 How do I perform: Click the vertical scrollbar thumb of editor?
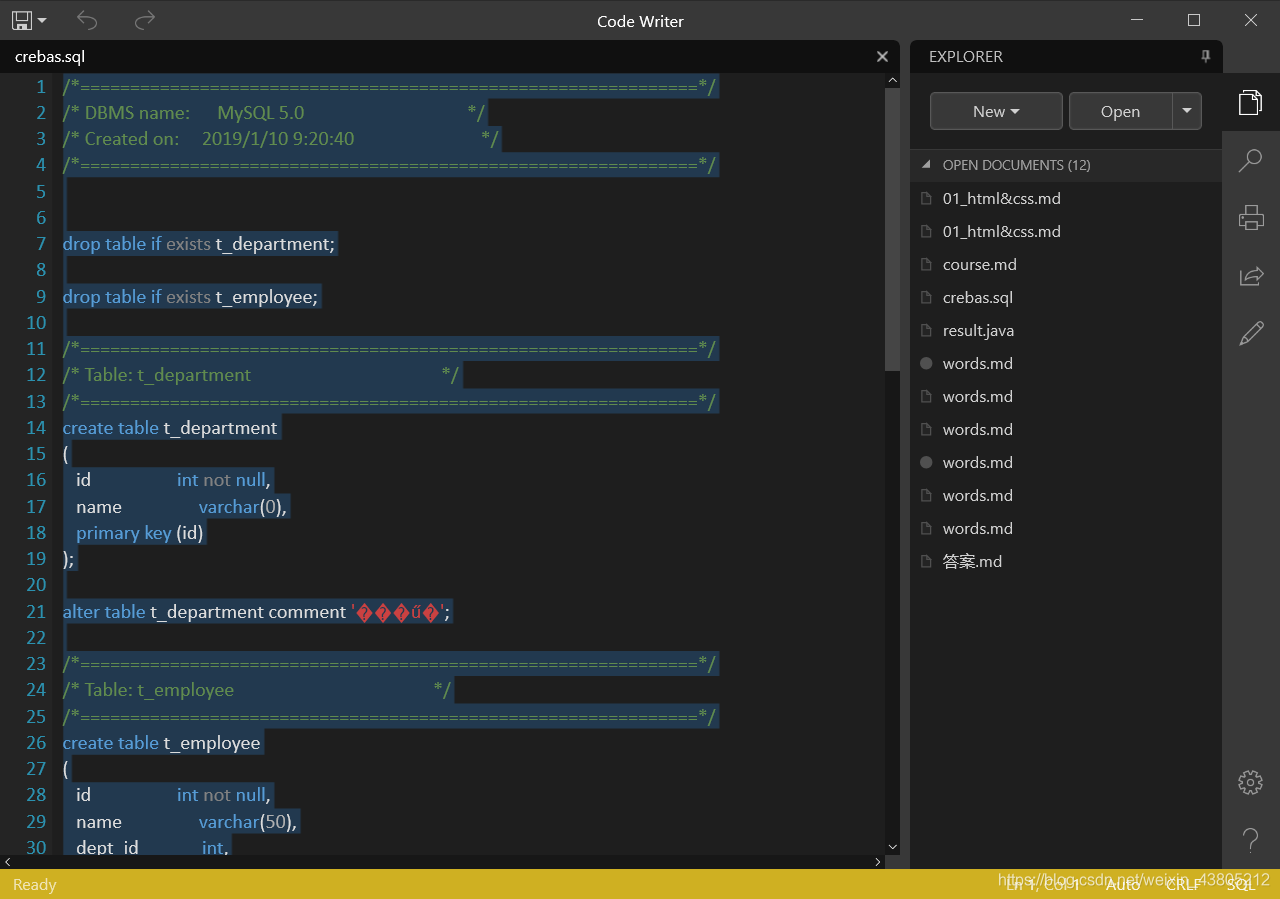pos(892,228)
